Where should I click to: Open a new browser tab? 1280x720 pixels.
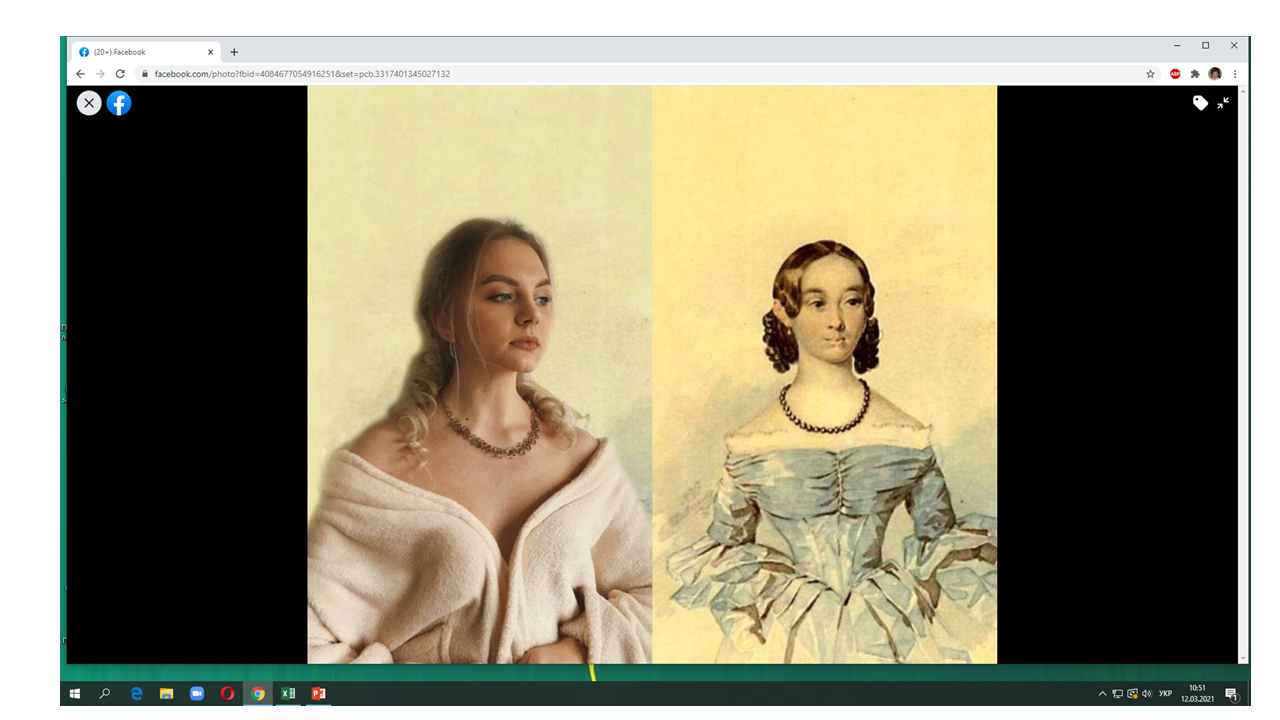point(234,52)
